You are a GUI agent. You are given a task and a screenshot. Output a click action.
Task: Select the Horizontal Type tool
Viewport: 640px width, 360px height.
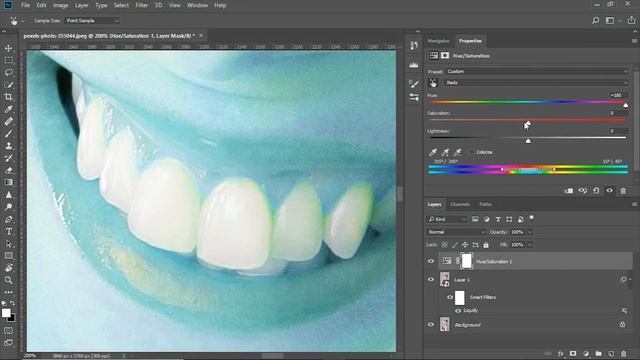pyautogui.click(x=9, y=231)
